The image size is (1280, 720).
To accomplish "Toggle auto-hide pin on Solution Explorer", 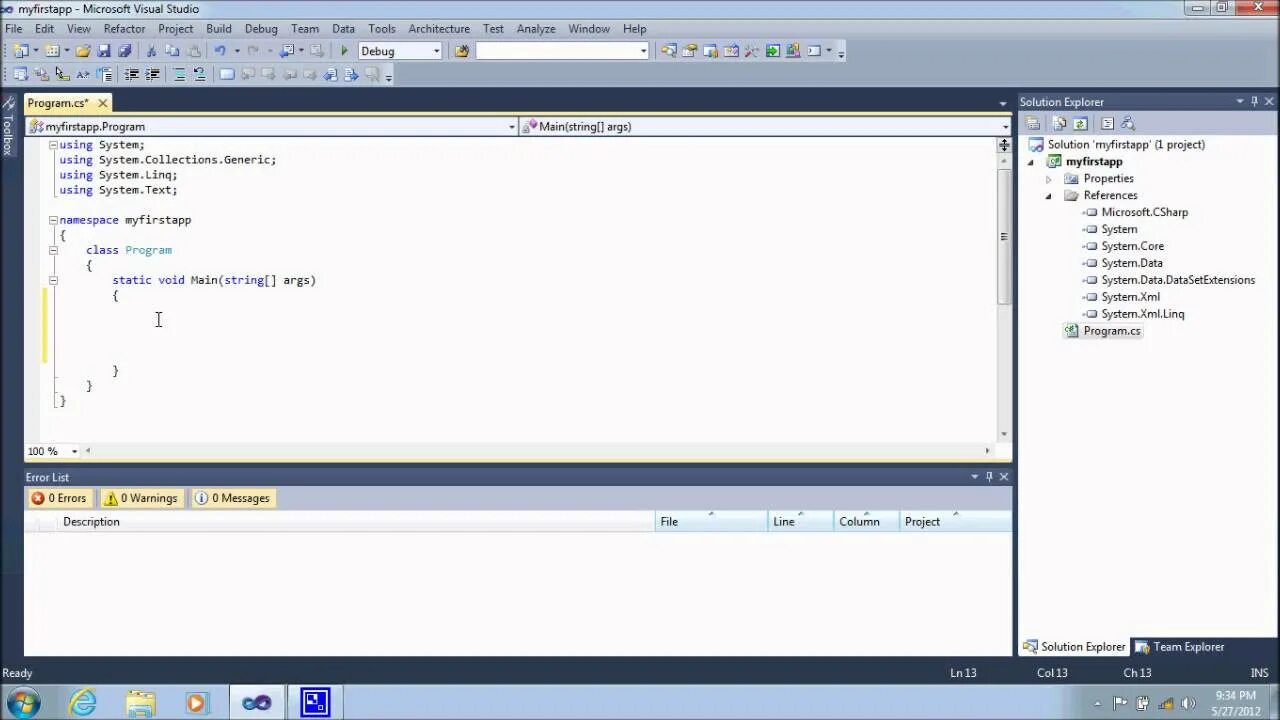I will click(x=1254, y=101).
